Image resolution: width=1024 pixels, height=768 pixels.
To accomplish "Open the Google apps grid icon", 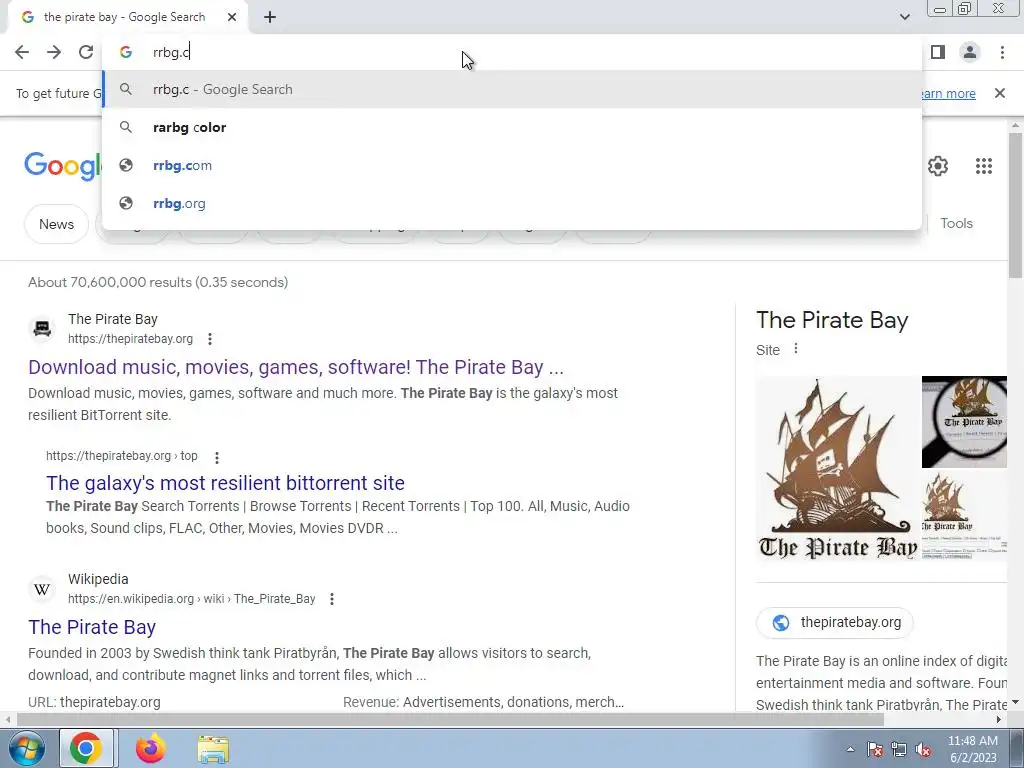I will [984, 166].
